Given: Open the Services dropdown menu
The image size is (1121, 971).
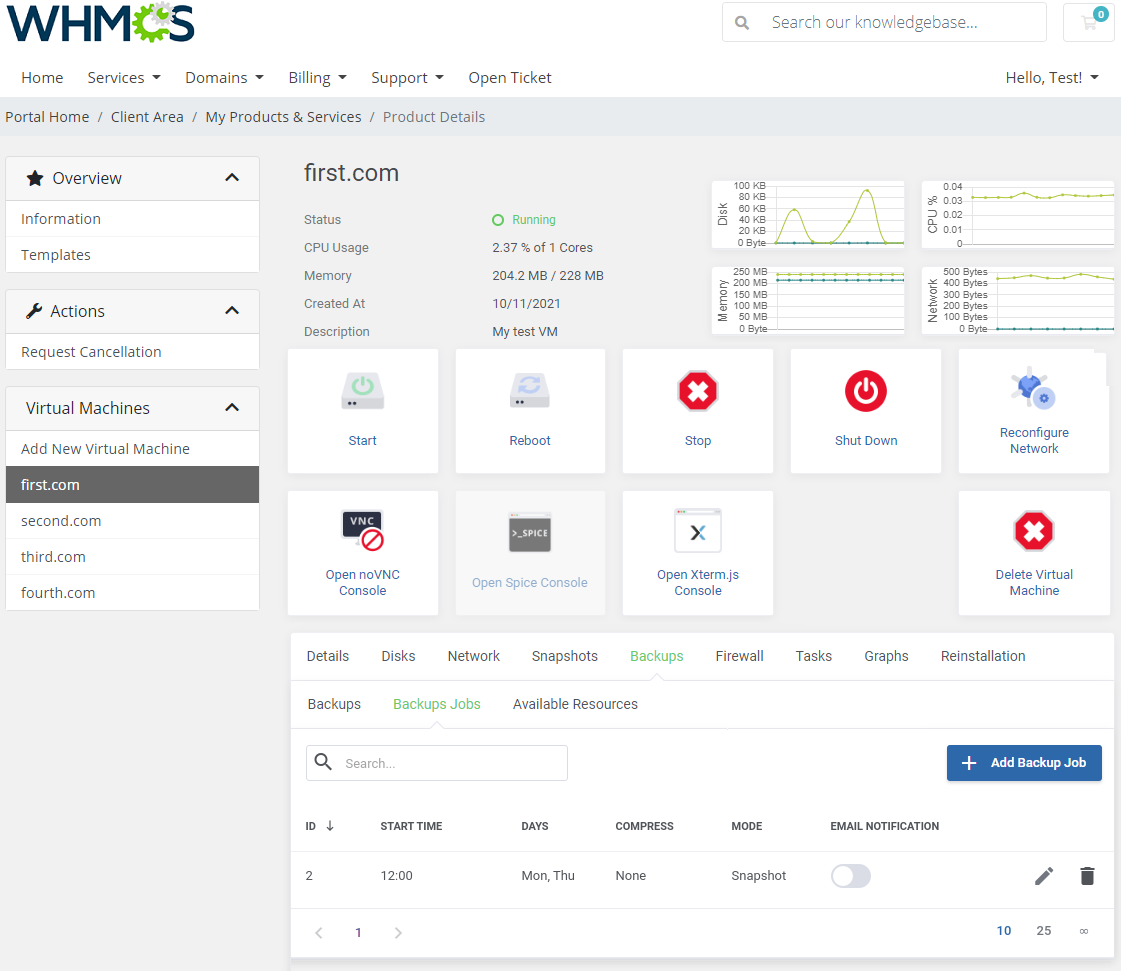Looking at the screenshot, I should tap(124, 77).
